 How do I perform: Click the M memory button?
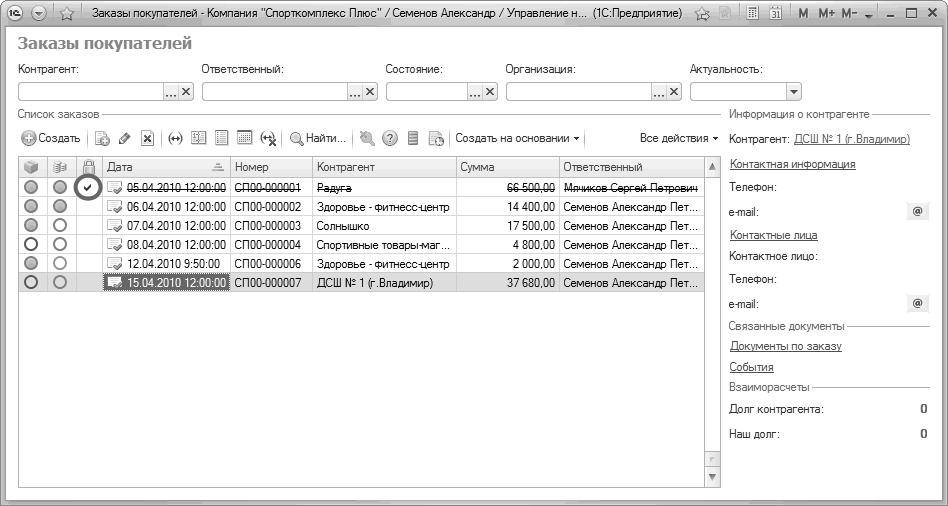coord(804,13)
